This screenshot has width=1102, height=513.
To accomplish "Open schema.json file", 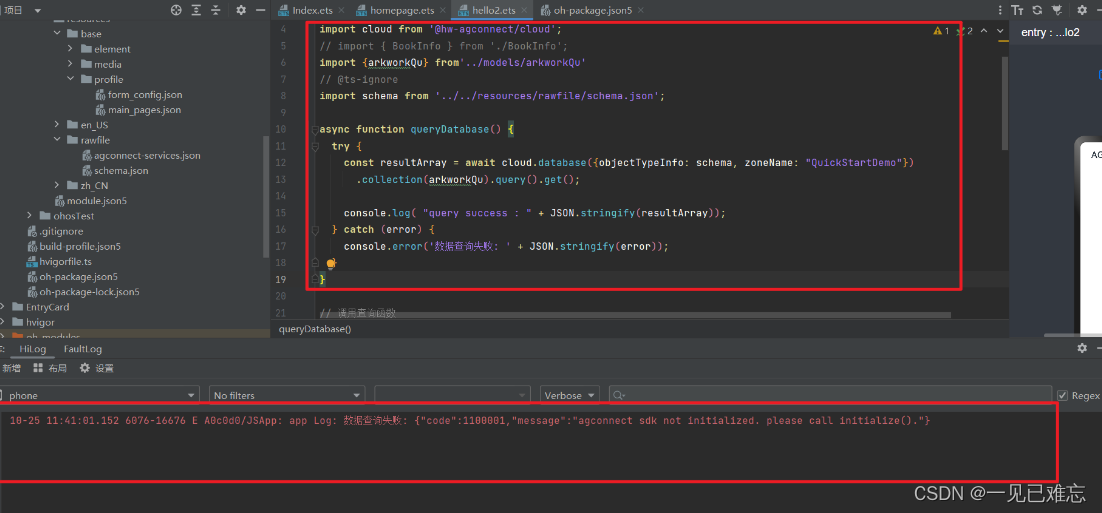I will [x=115, y=170].
